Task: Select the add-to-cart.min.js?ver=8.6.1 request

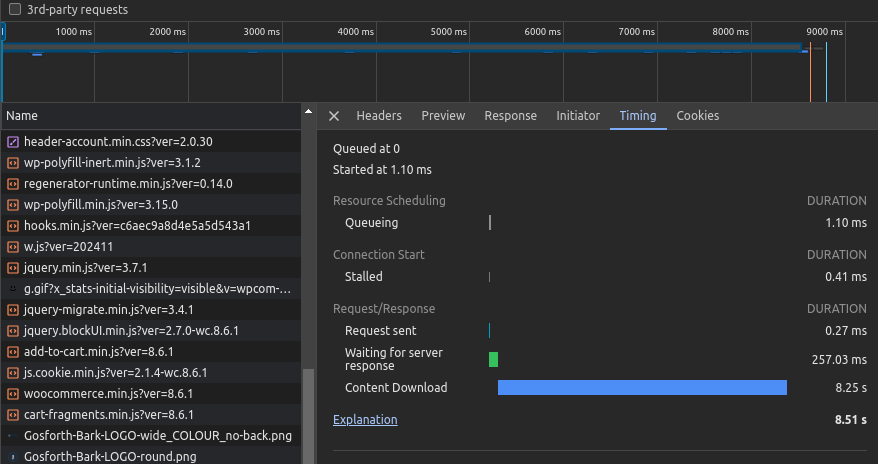Action: 151,351
